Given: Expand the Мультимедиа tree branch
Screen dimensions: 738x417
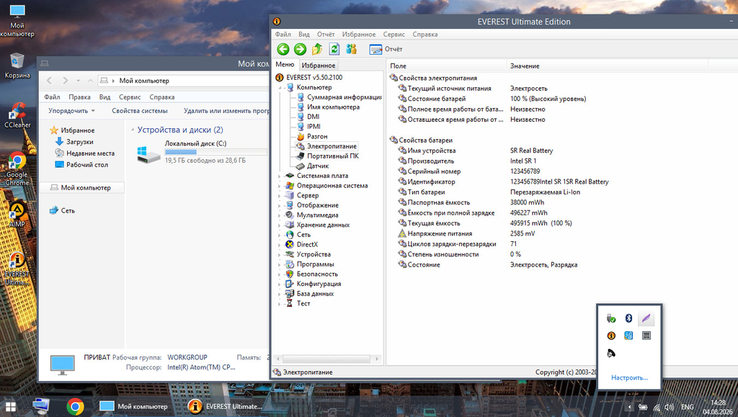Looking at the screenshot, I should click(x=280, y=216).
